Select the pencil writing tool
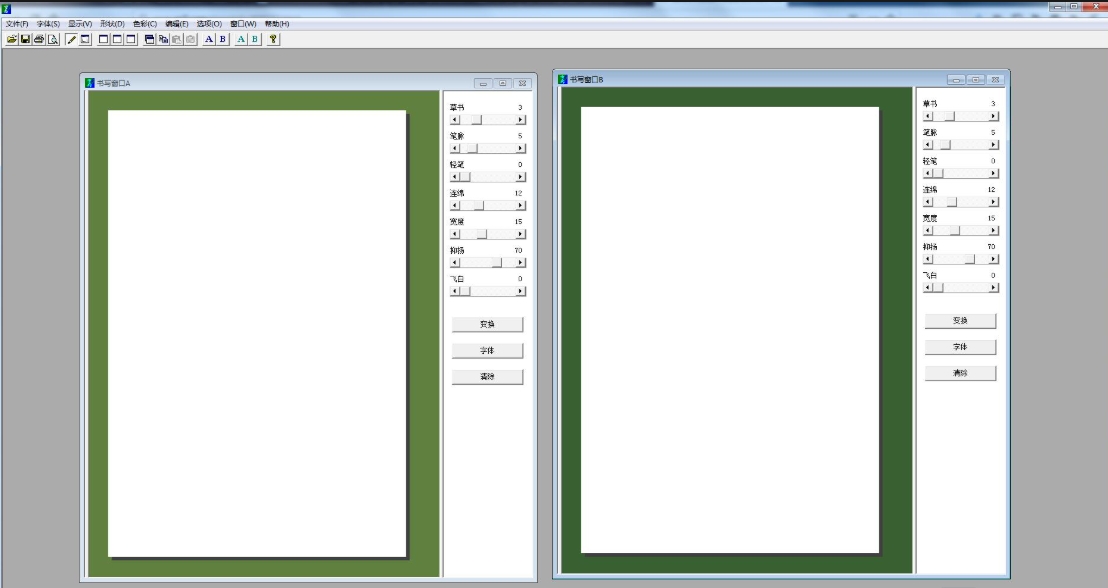 71,40
